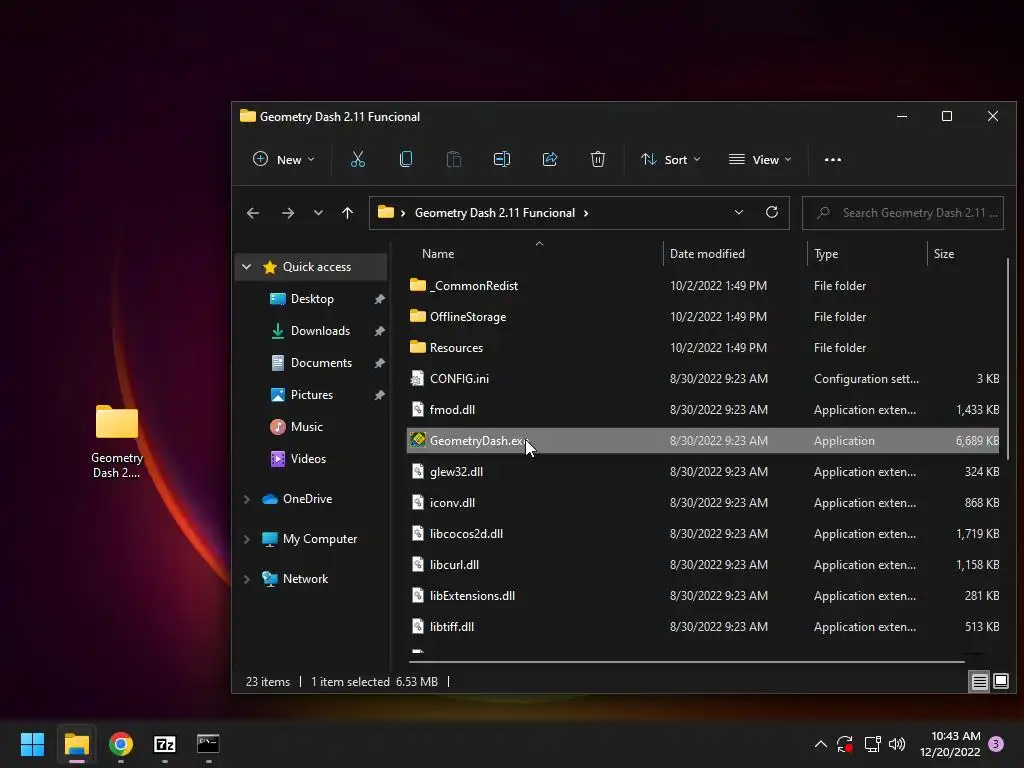The image size is (1024, 768).
Task: Click the Paste clipboard icon
Action: [x=453, y=159]
